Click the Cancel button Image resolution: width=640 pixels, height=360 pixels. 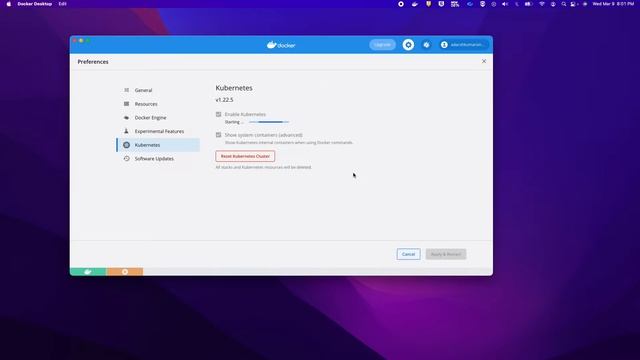(x=409, y=254)
